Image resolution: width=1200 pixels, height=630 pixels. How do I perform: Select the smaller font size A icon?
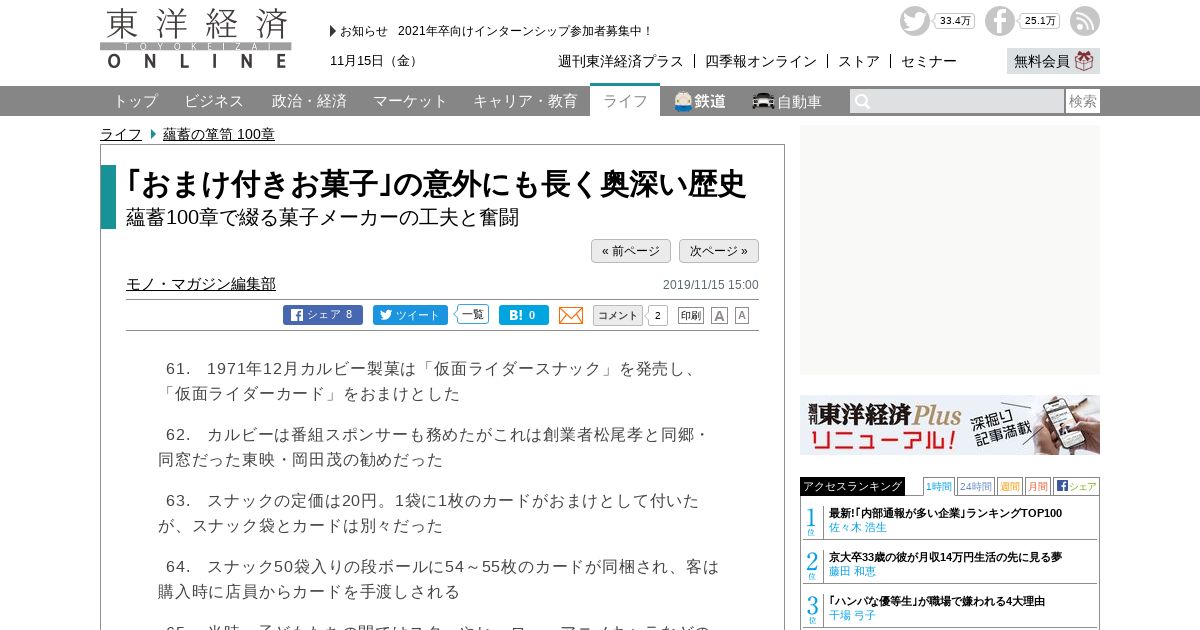pos(742,315)
